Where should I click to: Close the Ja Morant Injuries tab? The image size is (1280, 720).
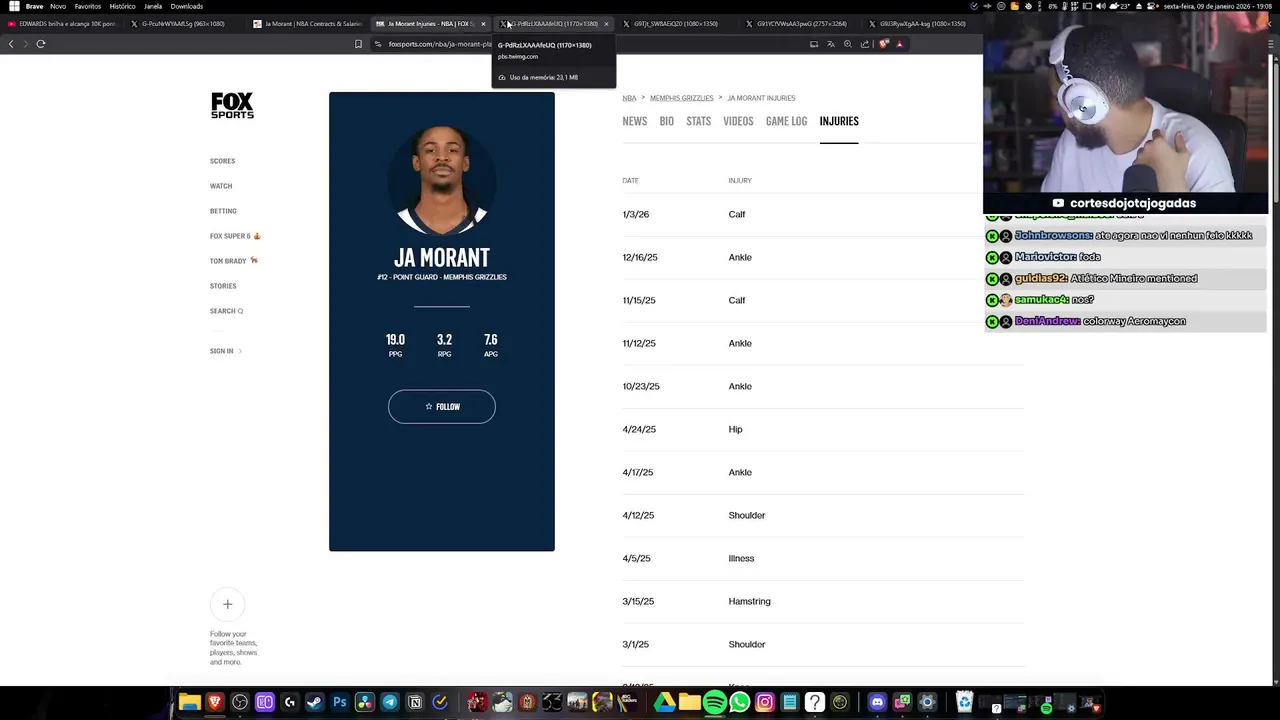click(x=483, y=24)
